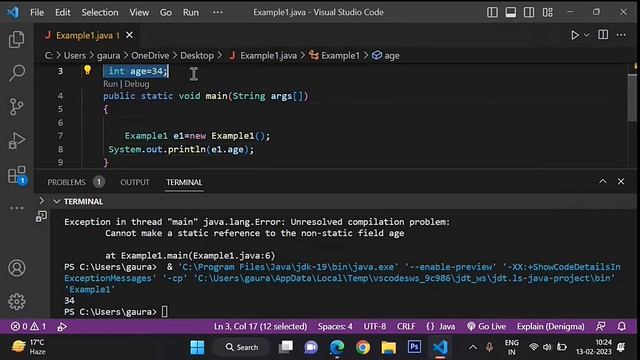Image resolution: width=640 pixels, height=360 pixels.
Task: Start Go Live server
Action: (487, 327)
